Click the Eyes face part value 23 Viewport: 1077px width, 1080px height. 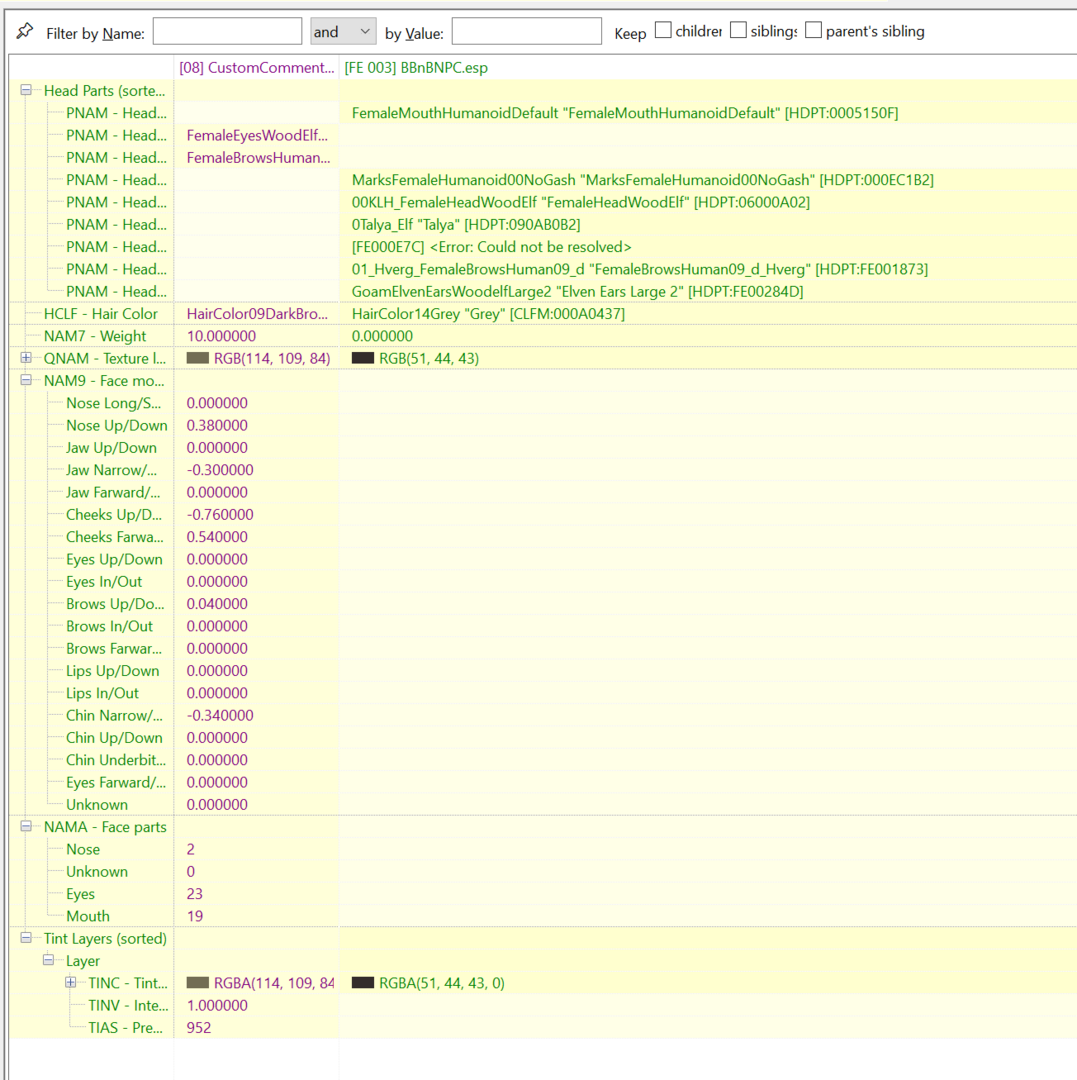pos(194,894)
